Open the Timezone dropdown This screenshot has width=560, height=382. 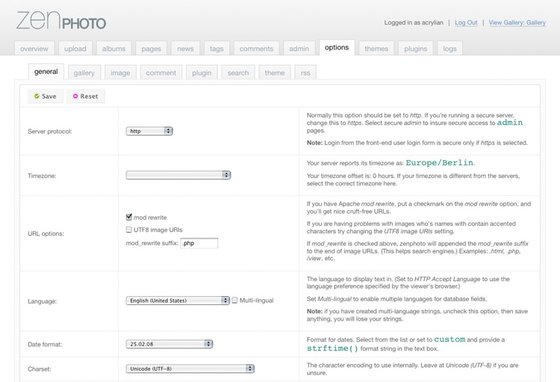178,175
